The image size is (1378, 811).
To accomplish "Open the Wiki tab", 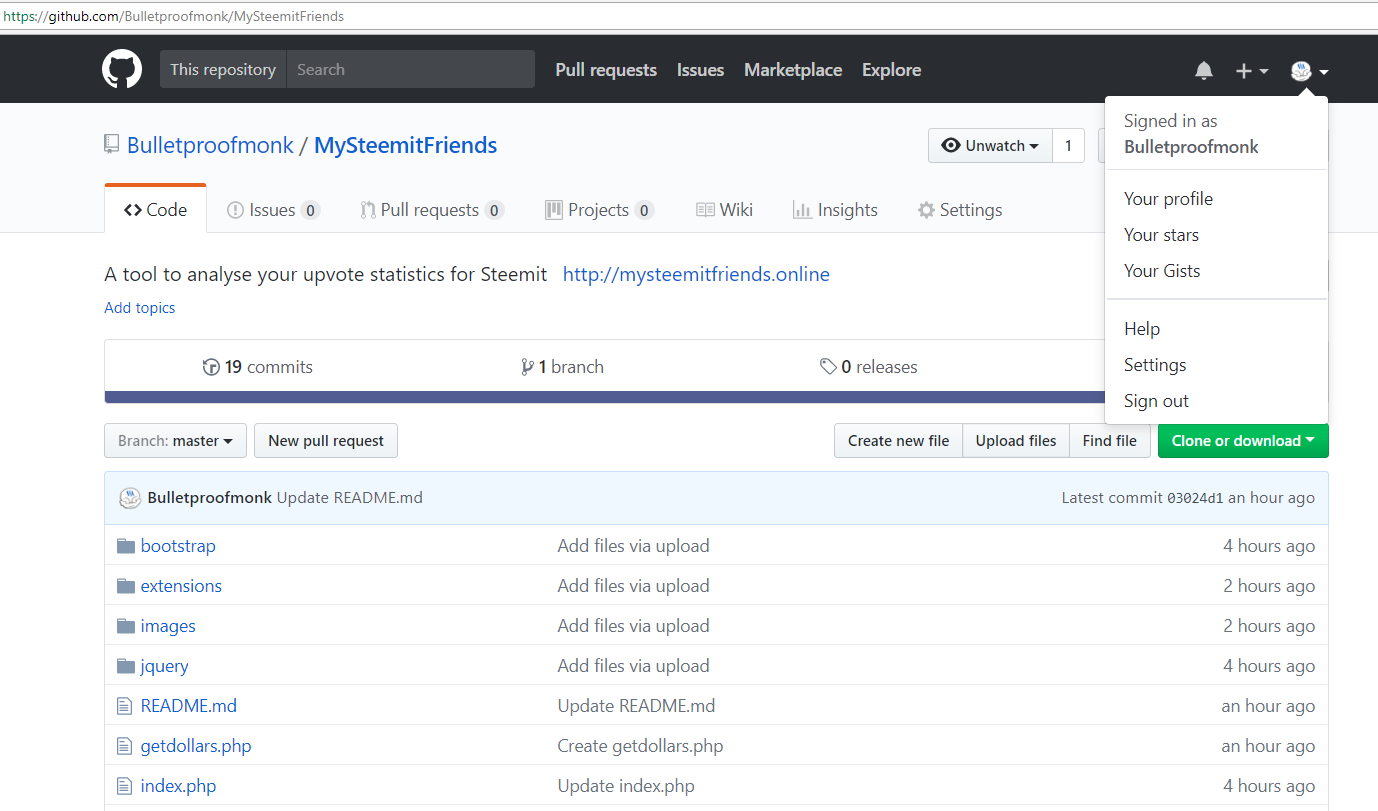I will 724,210.
